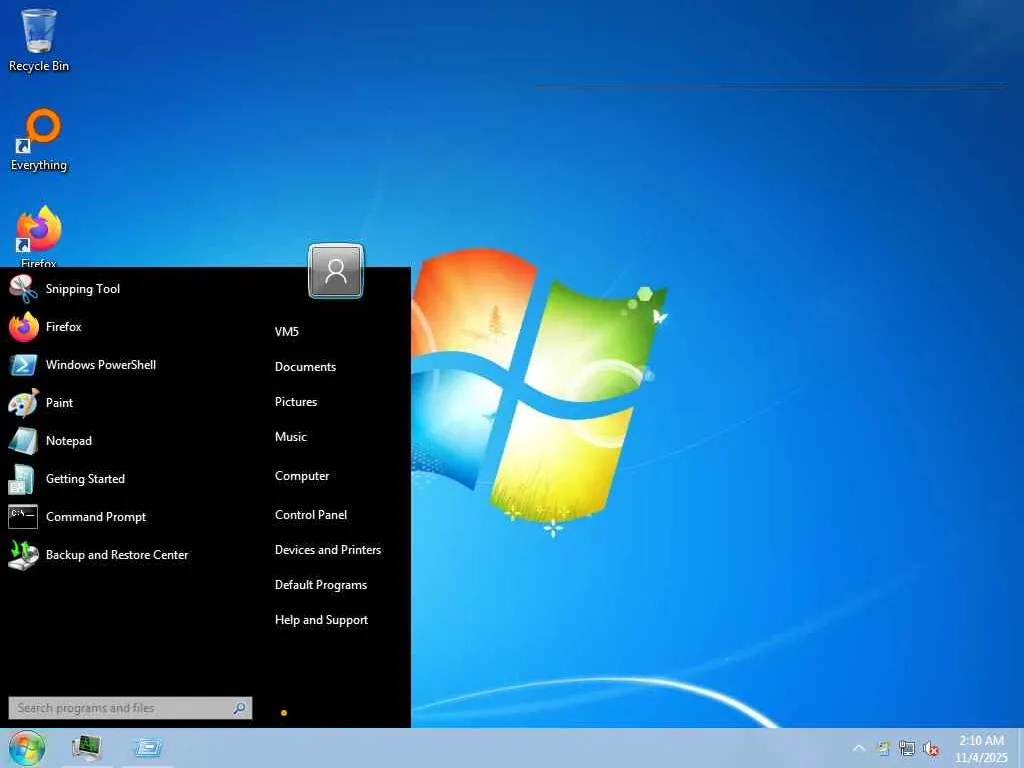Open Control Panel
Viewport: 1024px width, 768px height.
(311, 515)
